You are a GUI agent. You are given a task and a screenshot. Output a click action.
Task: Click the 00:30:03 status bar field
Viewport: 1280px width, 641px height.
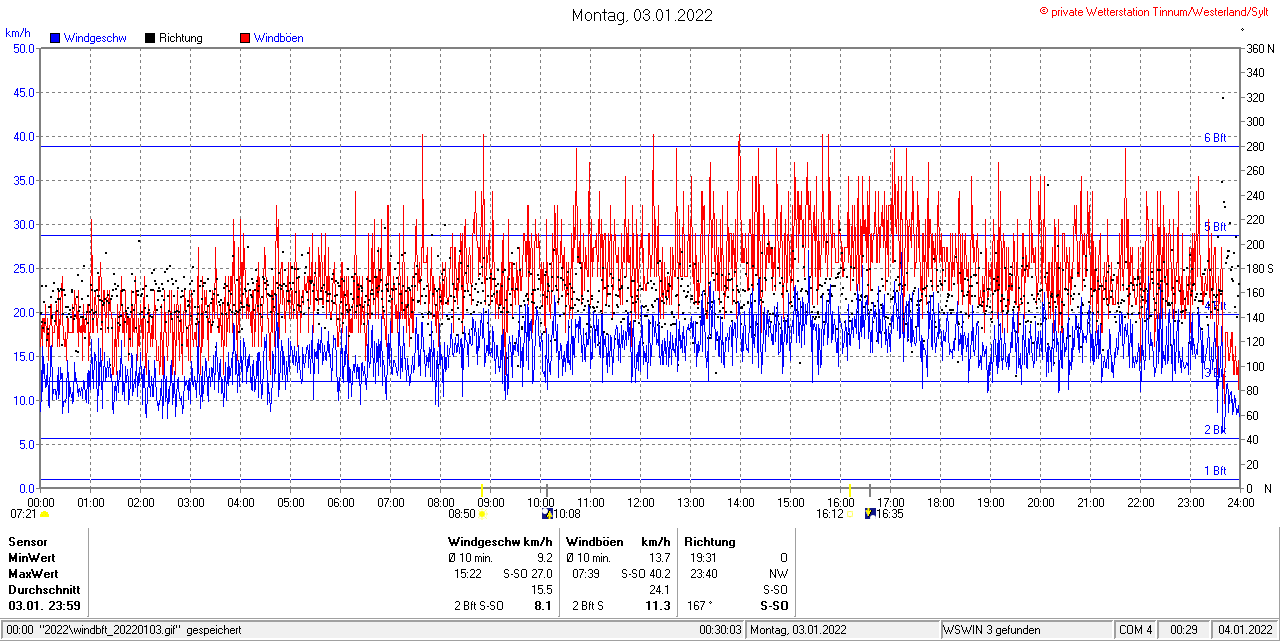[x=721, y=630]
